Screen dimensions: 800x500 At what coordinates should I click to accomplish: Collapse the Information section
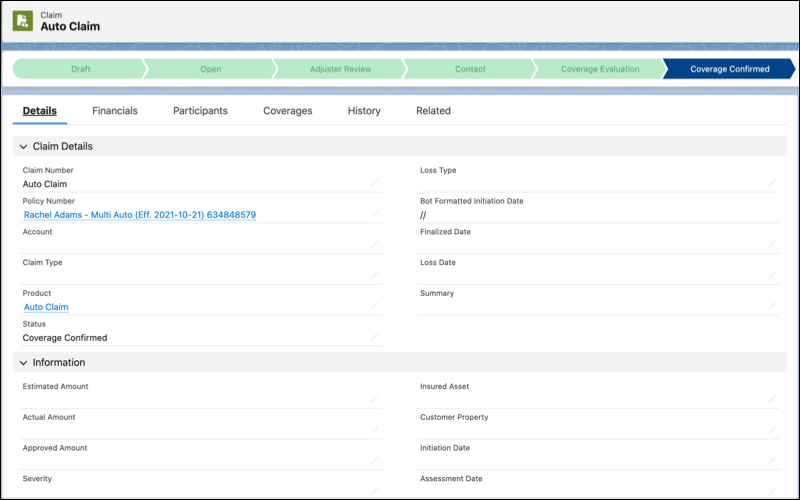(x=23, y=363)
